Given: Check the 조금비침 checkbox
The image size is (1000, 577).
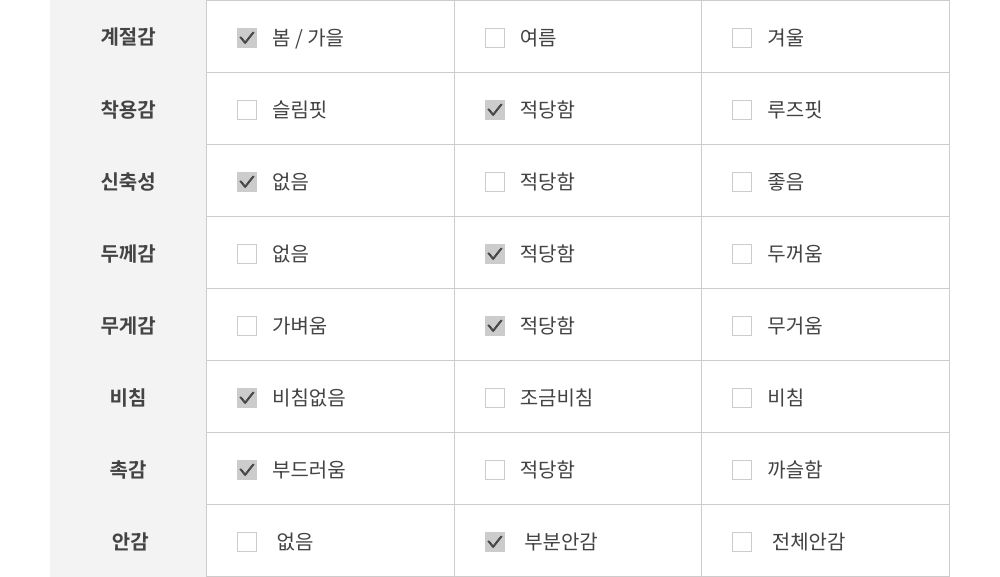Looking at the screenshot, I should click(495, 398).
